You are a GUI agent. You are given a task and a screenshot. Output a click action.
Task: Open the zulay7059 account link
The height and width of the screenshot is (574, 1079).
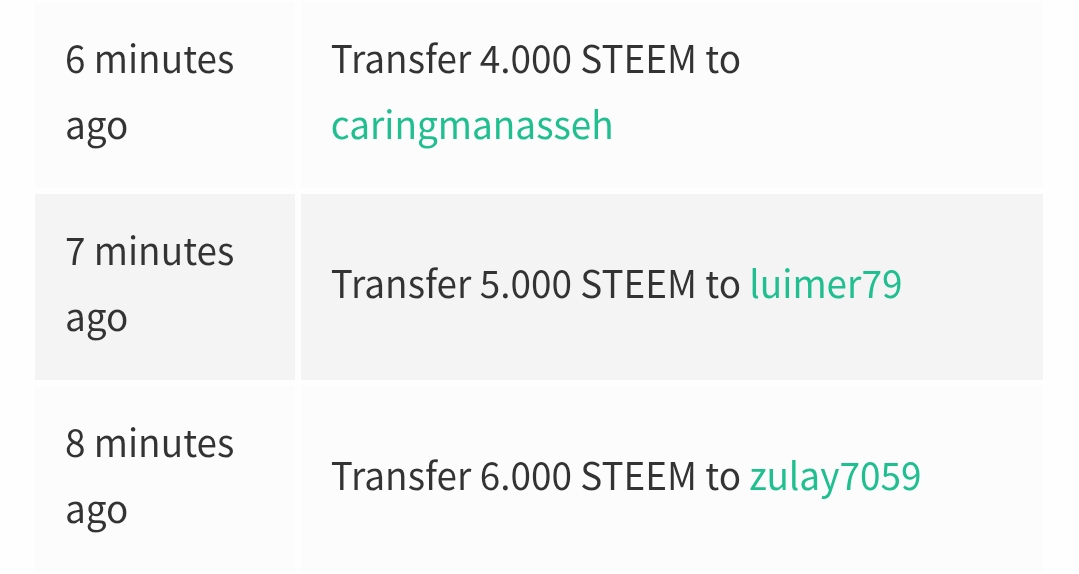(x=835, y=477)
